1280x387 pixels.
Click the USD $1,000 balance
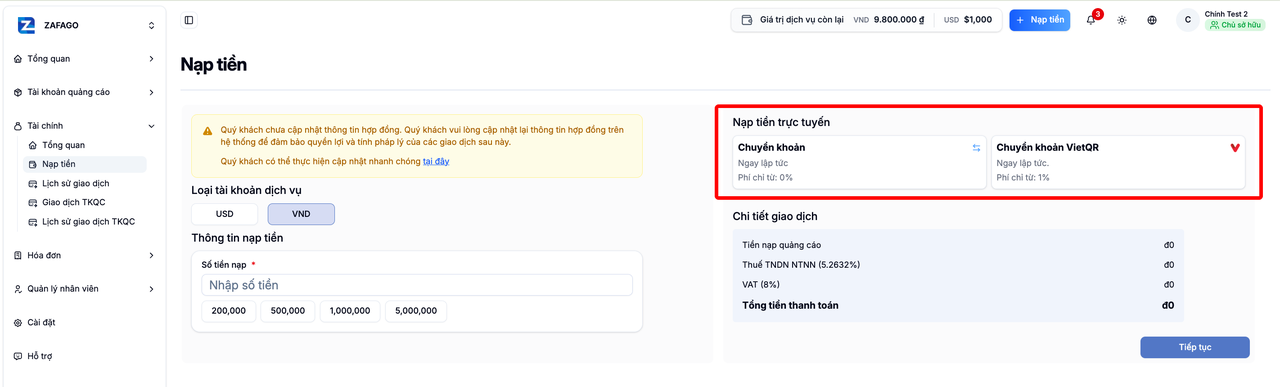[x=968, y=20]
